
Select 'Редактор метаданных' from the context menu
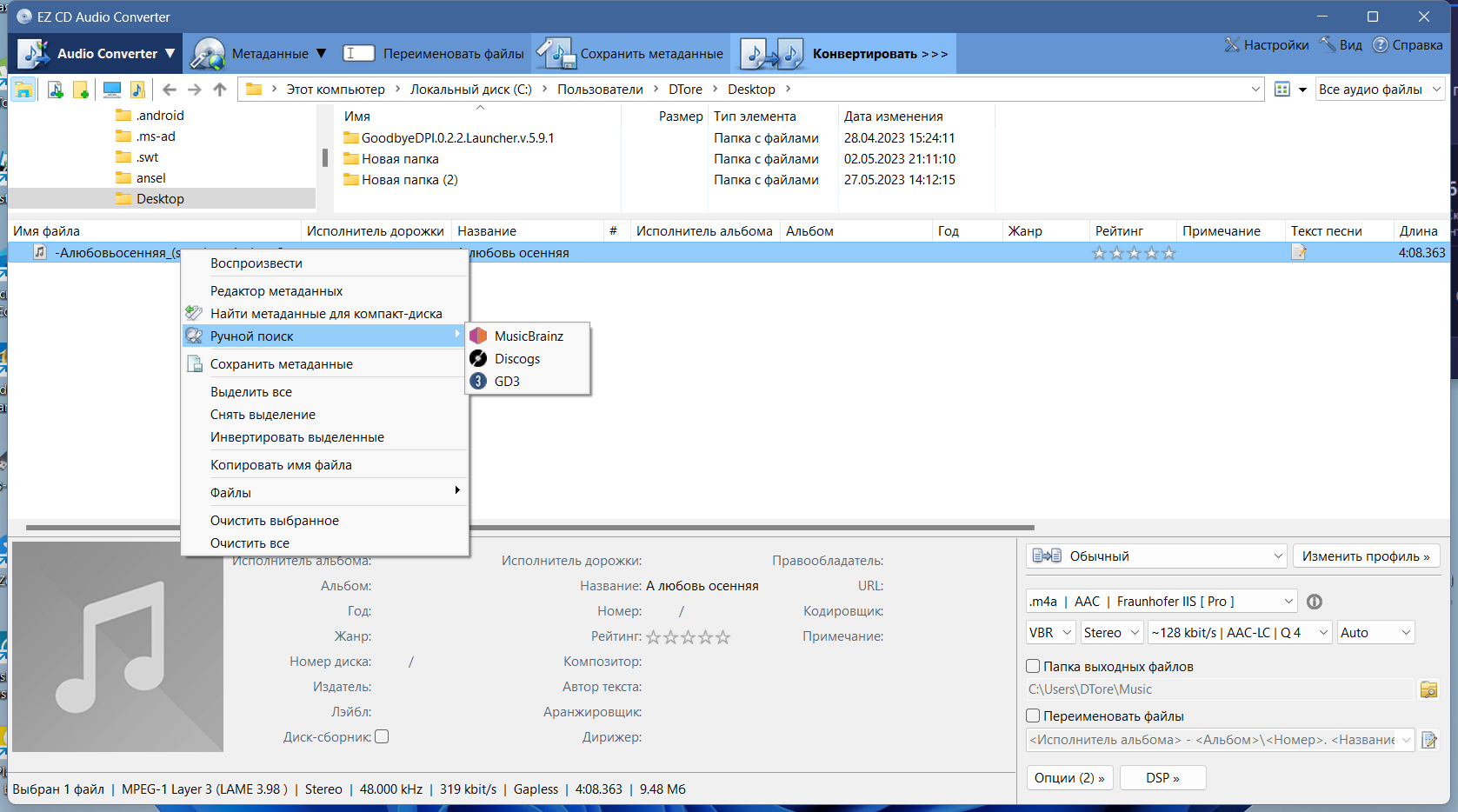point(276,291)
